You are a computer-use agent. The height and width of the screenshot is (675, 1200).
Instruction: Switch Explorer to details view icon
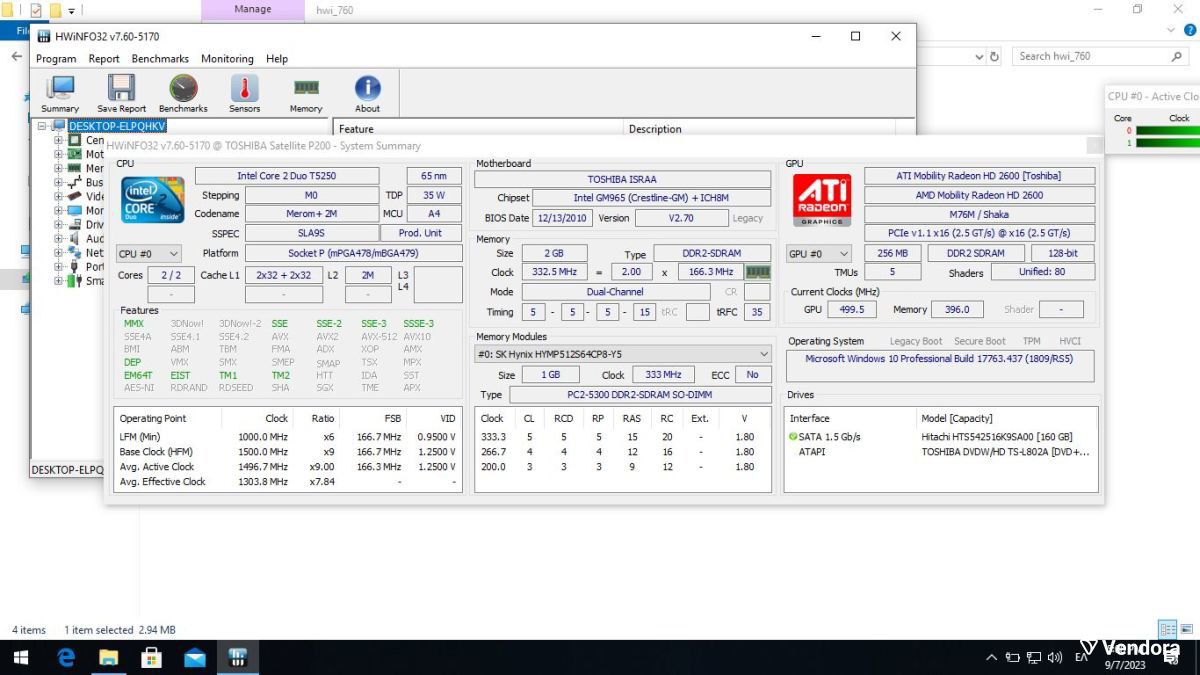pos(1166,629)
